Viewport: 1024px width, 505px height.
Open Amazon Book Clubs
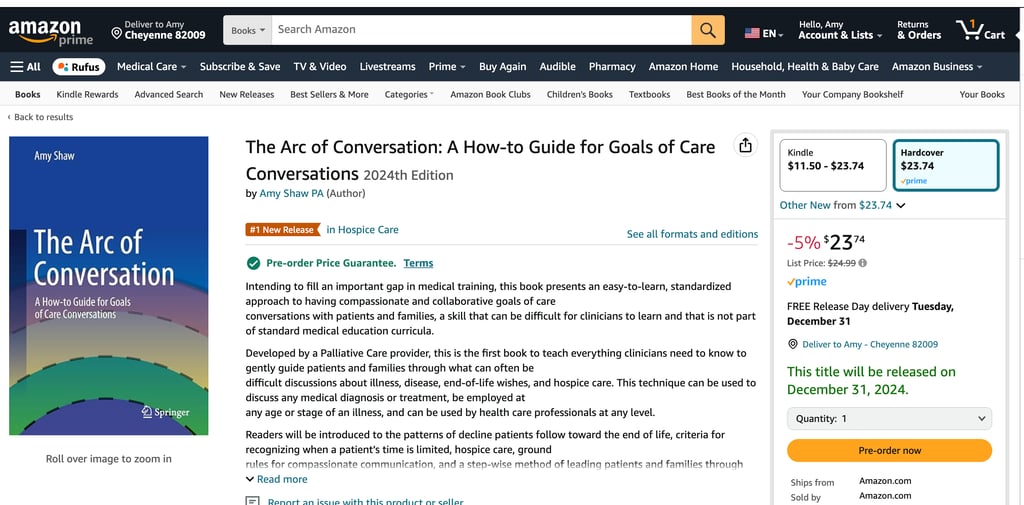click(x=490, y=94)
